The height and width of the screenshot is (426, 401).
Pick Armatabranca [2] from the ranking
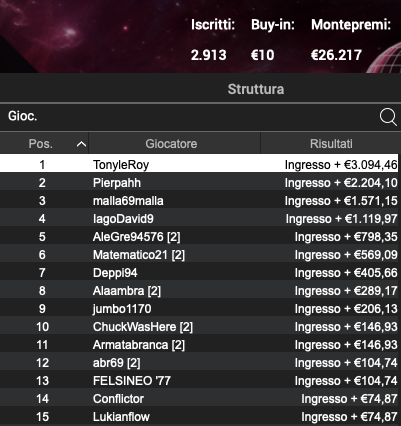[199, 345]
